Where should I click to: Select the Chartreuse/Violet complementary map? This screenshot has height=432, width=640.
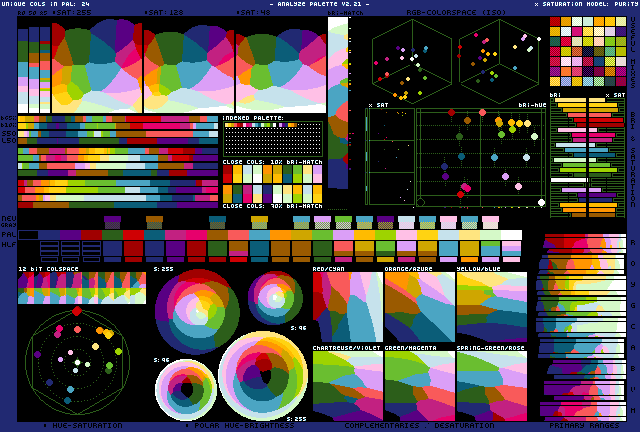click(x=347, y=385)
